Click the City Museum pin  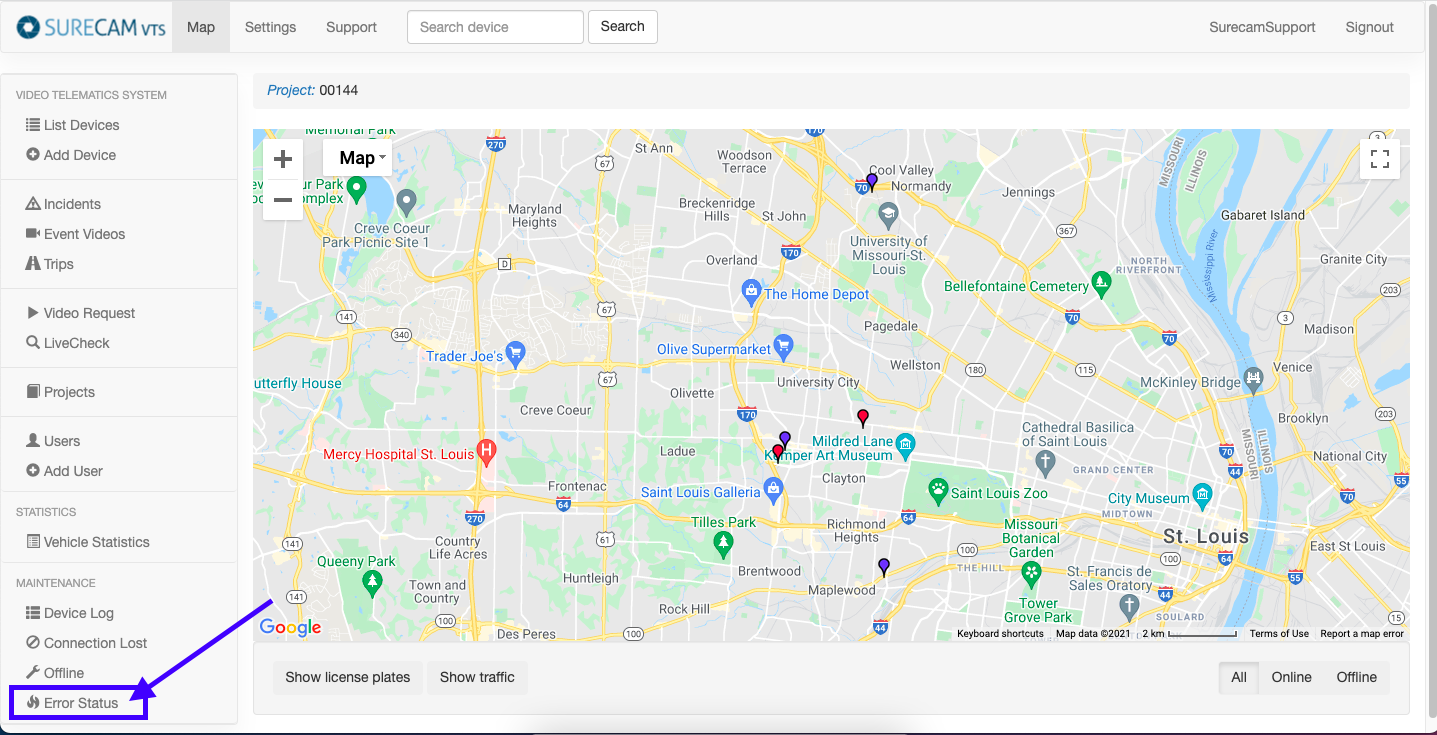(1203, 495)
